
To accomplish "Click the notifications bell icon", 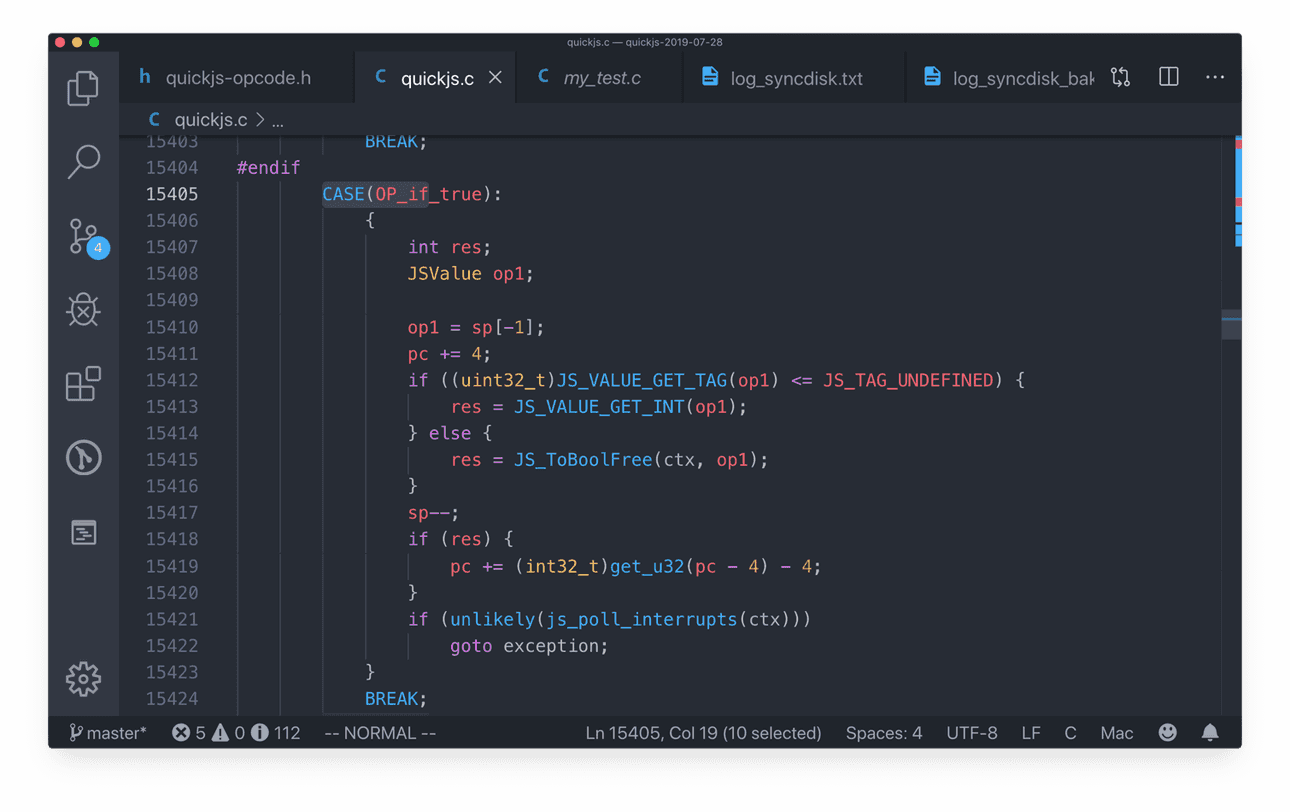I will (x=1210, y=733).
